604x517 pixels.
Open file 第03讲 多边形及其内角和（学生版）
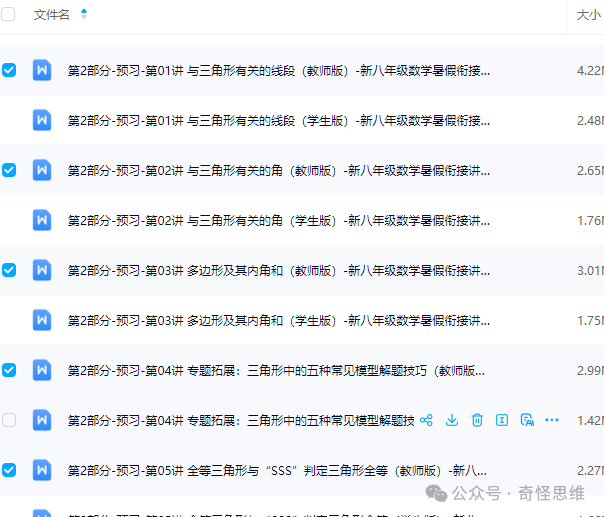[279, 321]
